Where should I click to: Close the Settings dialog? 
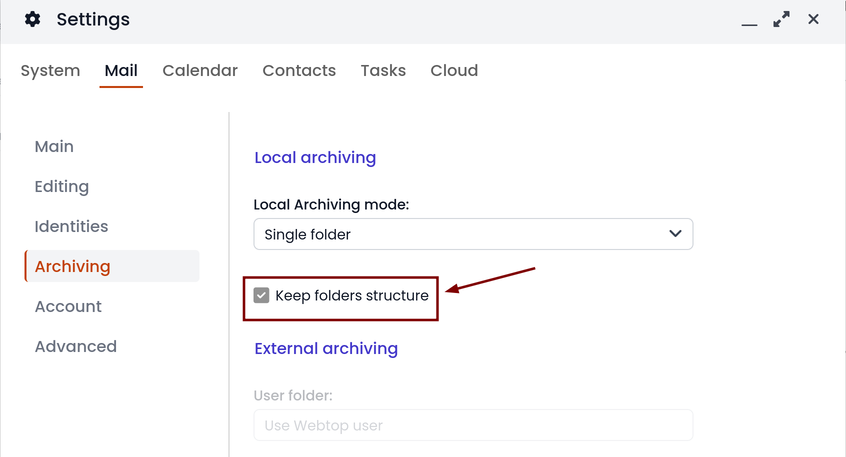point(813,19)
